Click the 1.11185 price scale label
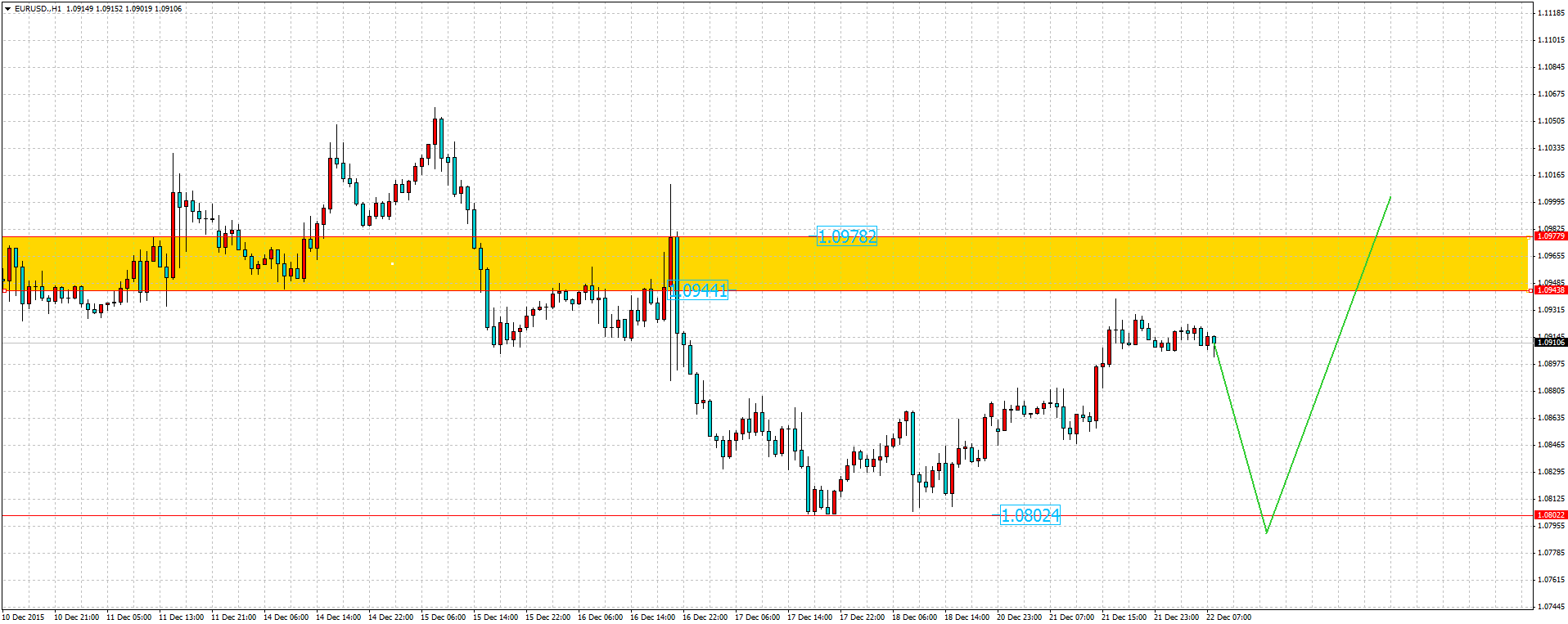Viewport: 1568px width, 624px height. [x=1550, y=13]
